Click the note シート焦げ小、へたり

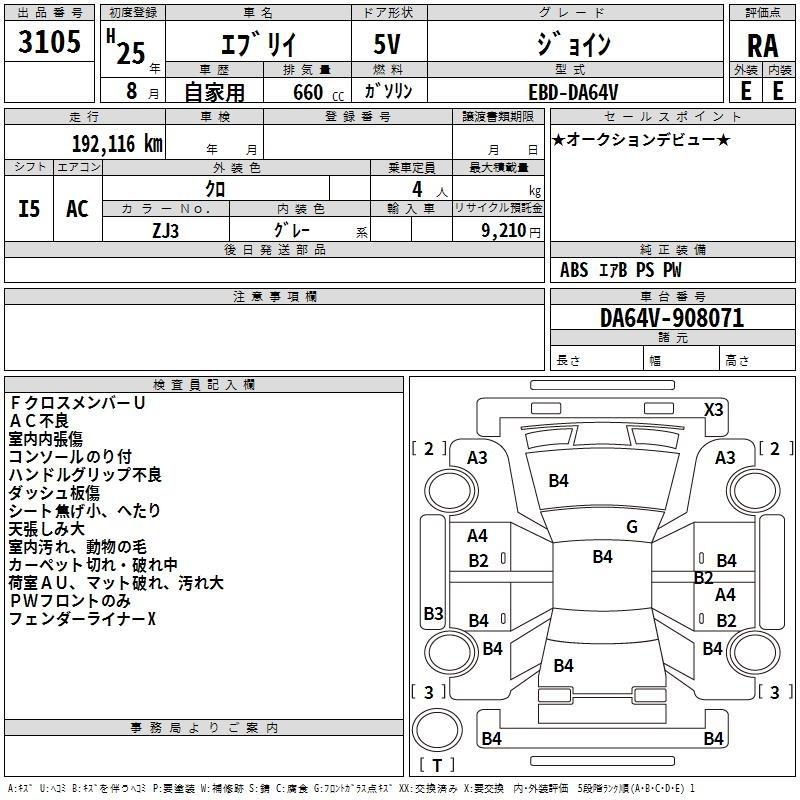[x=85, y=510]
